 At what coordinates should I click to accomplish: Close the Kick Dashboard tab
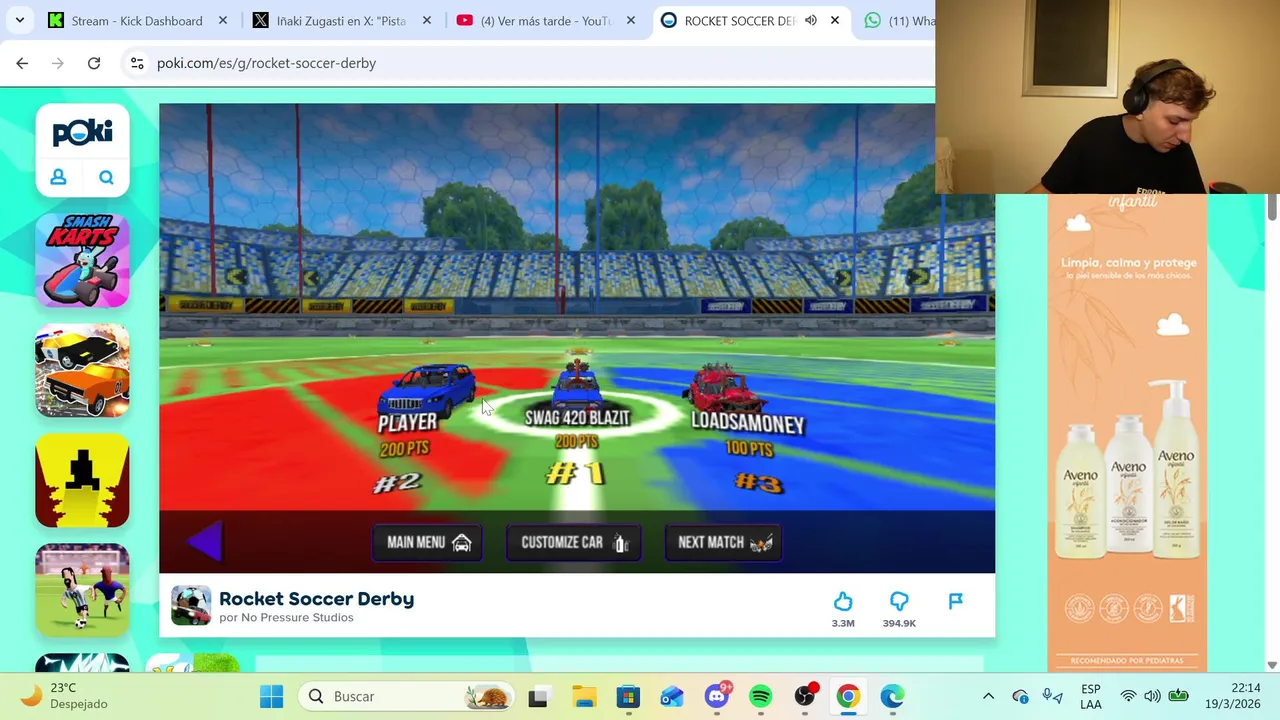[x=223, y=20]
